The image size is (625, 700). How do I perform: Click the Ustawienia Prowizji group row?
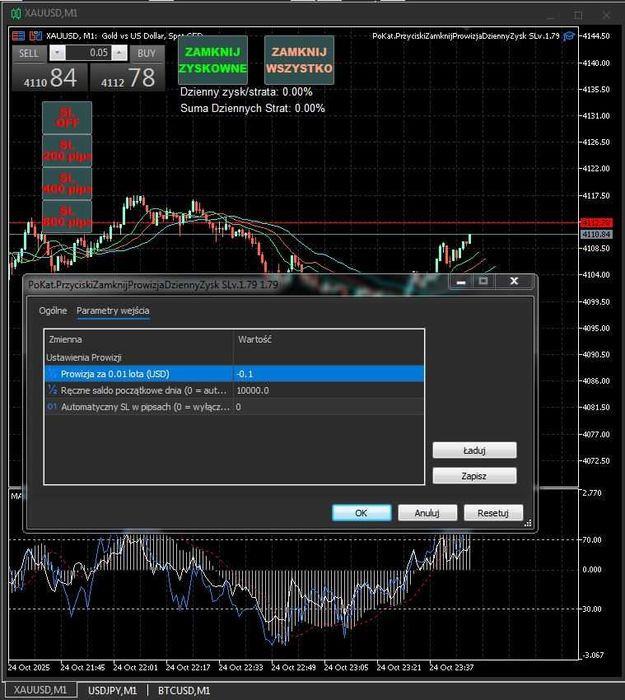coord(234,357)
